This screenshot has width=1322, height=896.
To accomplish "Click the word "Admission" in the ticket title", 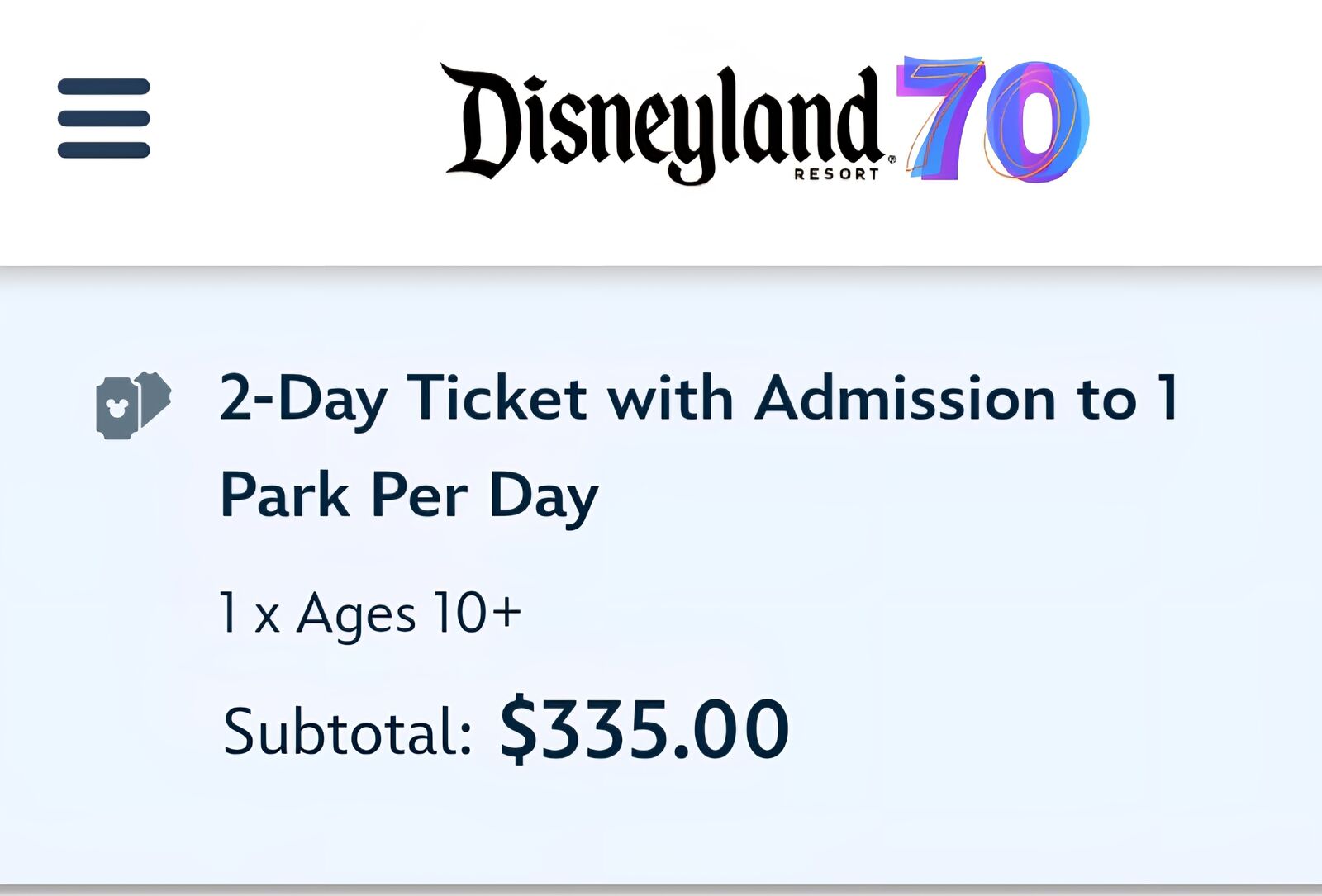I will [906, 399].
